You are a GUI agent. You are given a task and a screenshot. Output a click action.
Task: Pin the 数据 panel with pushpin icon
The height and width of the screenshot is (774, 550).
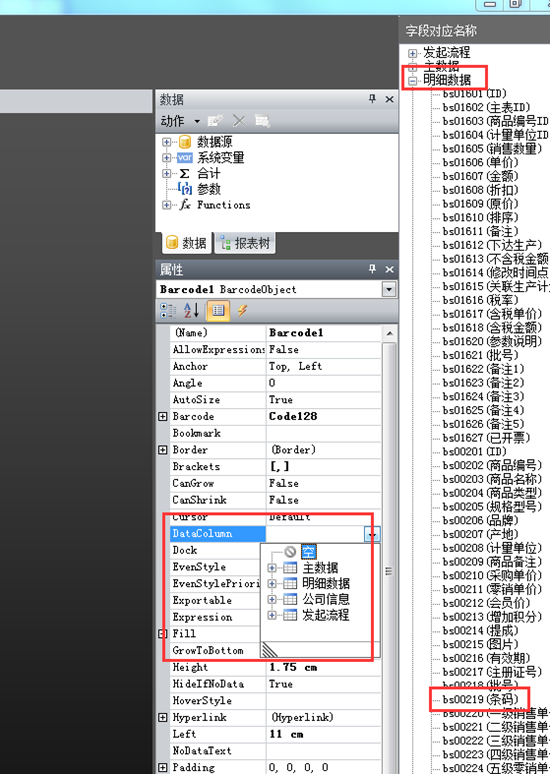pyautogui.click(x=372, y=99)
